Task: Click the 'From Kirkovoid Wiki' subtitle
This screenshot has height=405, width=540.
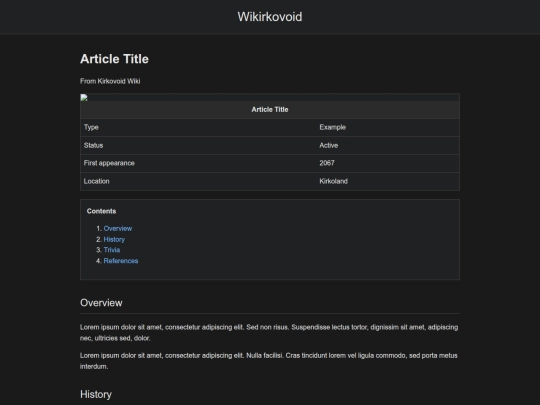Action: (x=110, y=81)
